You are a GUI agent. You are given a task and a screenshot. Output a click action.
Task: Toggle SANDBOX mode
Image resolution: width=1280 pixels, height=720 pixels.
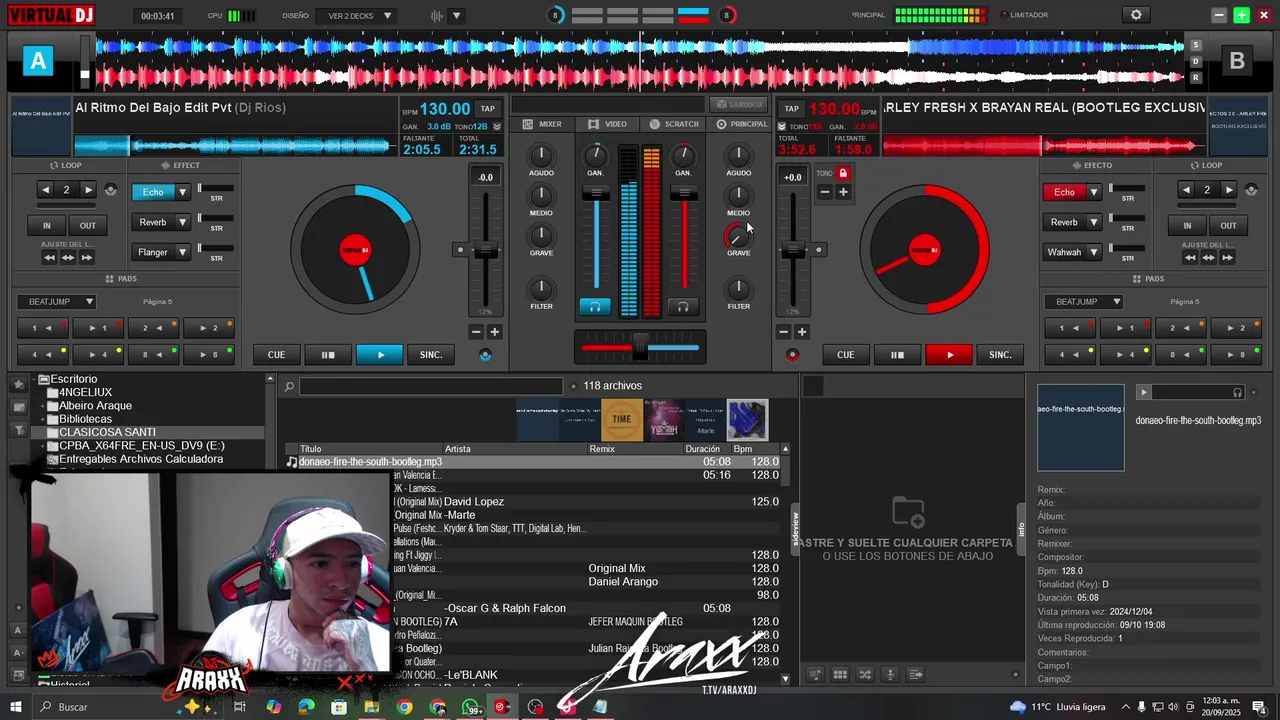pos(738,104)
